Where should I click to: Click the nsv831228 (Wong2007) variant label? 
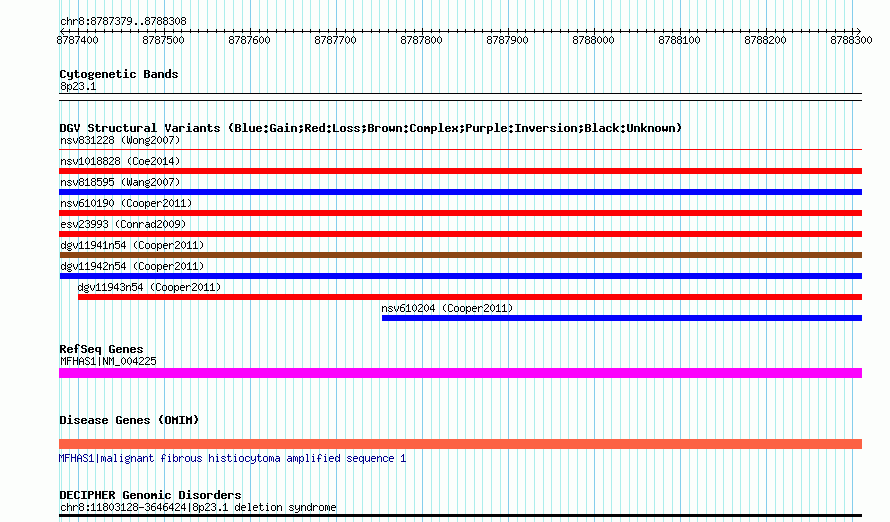120,140
